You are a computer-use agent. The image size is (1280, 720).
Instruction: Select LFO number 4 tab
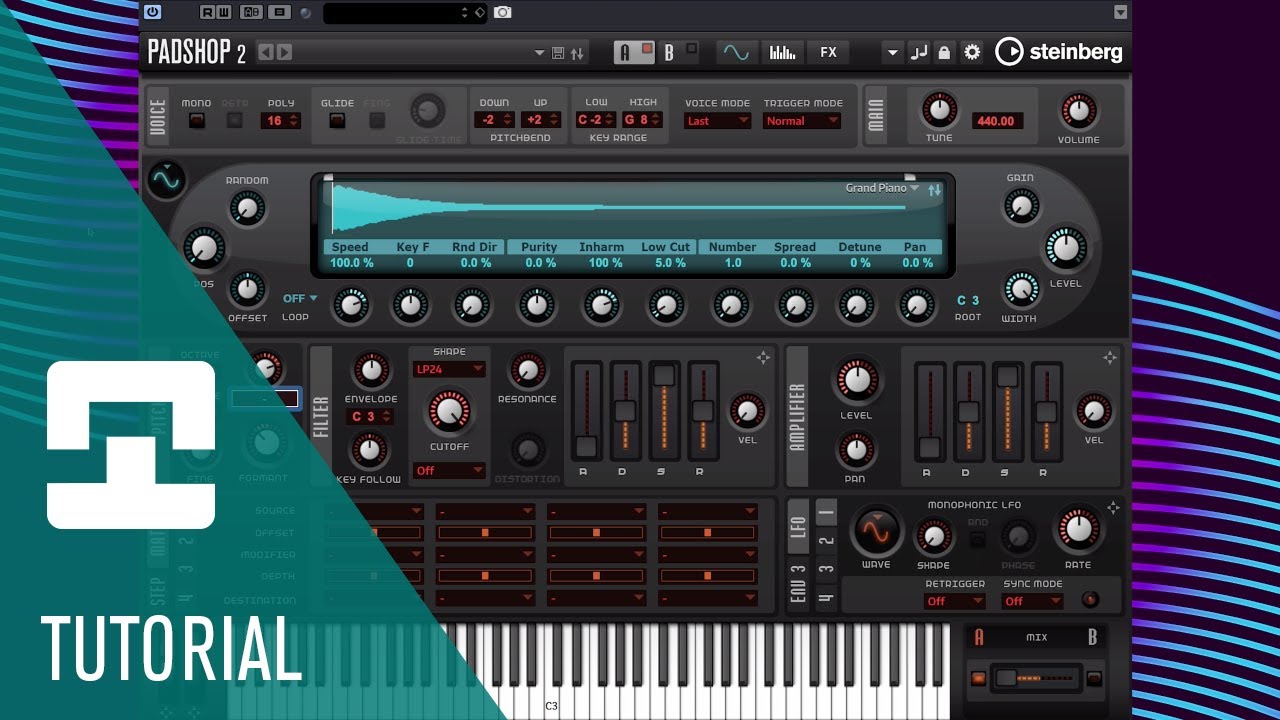(x=826, y=598)
